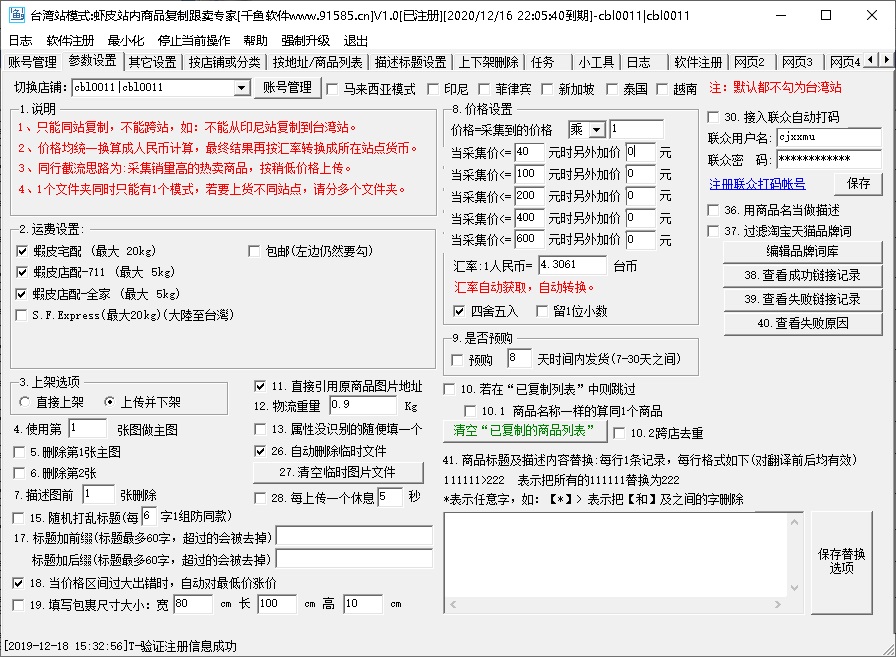Tick the 印尼 site checkbox
Screen dimensions: 896x657
tap(433, 89)
